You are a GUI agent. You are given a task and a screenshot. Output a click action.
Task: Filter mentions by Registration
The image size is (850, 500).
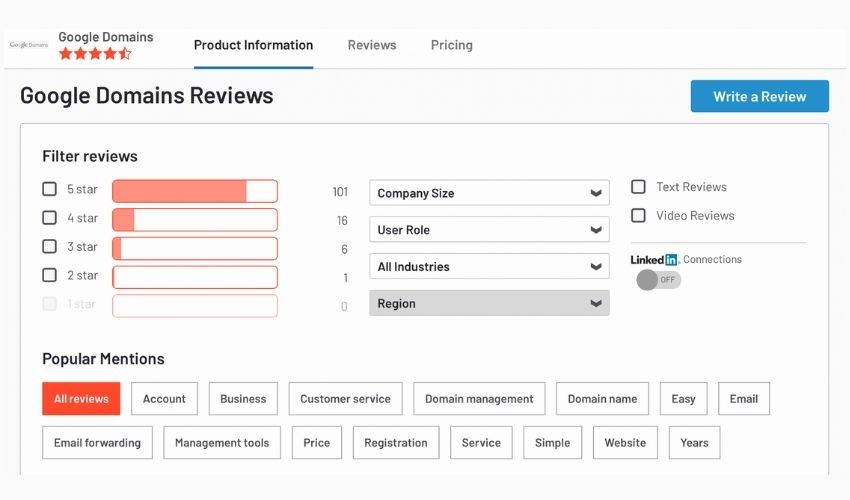[x=396, y=443]
